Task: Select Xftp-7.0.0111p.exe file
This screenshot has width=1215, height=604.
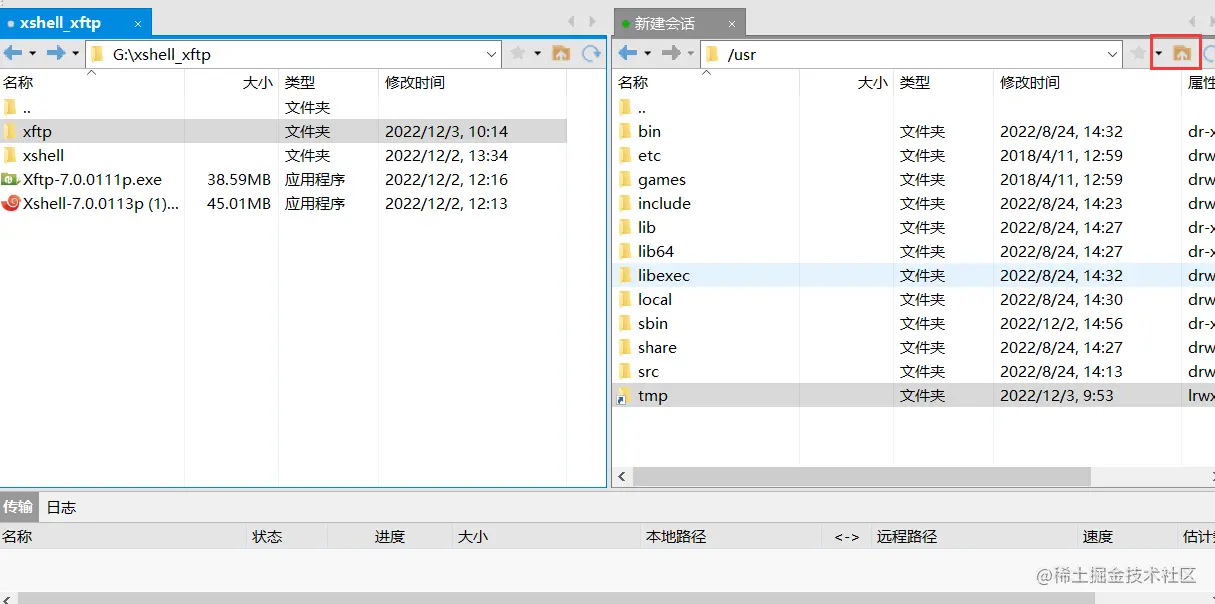Action: 283,179
